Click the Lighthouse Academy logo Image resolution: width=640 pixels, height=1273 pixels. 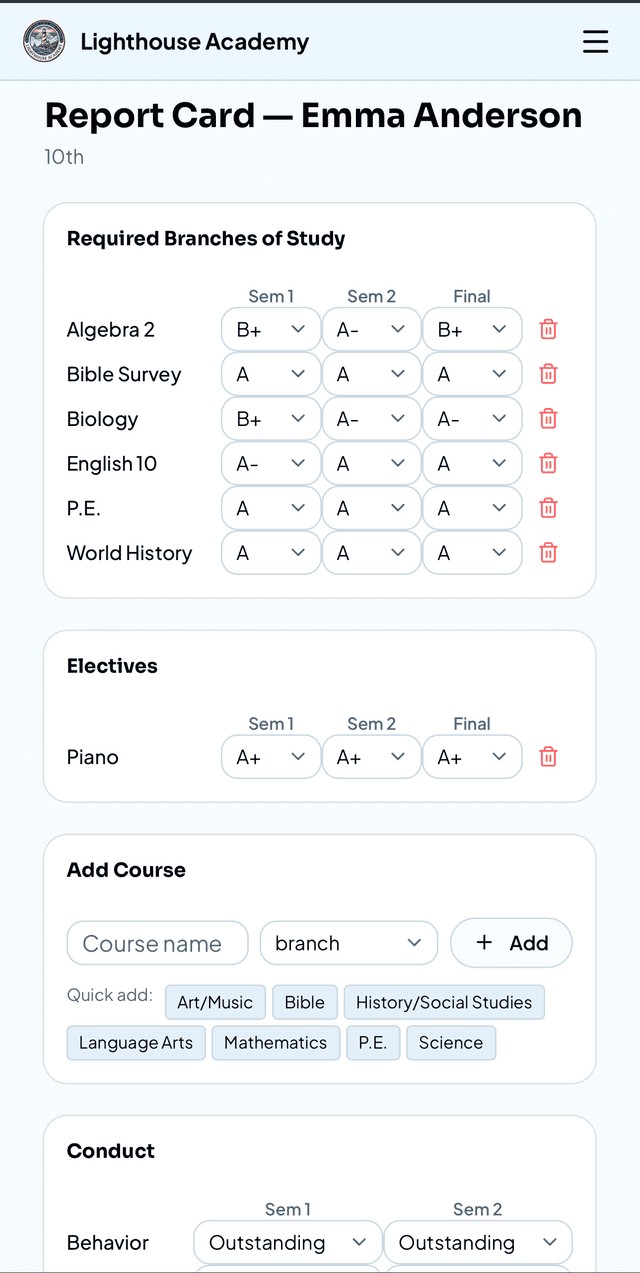(x=44, y=41)
